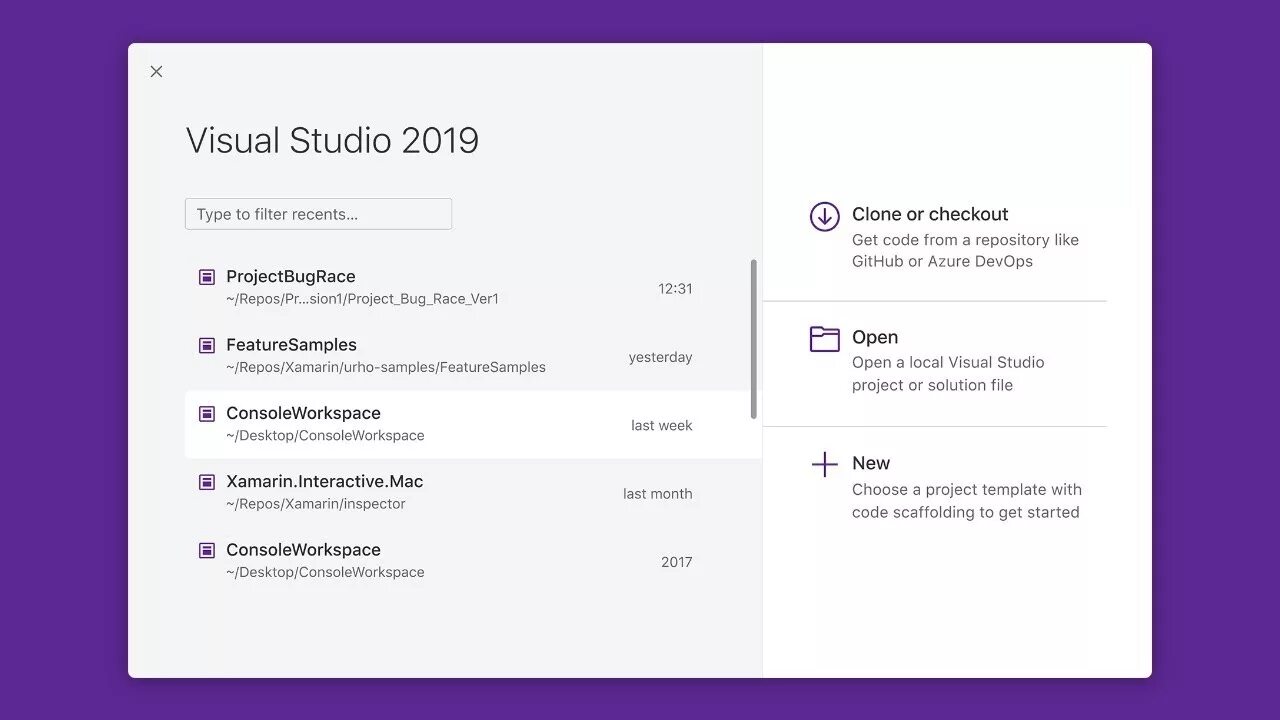
Task: Click 'Open a local Visual Studio project' description
Action: tap(948, 374)
